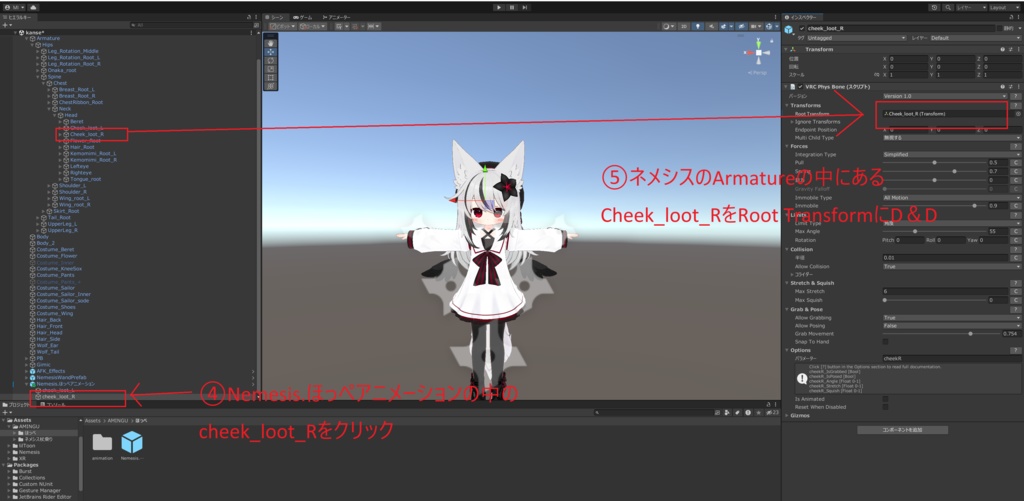The image size is (1024, 501).
Task: Open Integration Type dropdown showing Simplified
Action: click(952, 154)
